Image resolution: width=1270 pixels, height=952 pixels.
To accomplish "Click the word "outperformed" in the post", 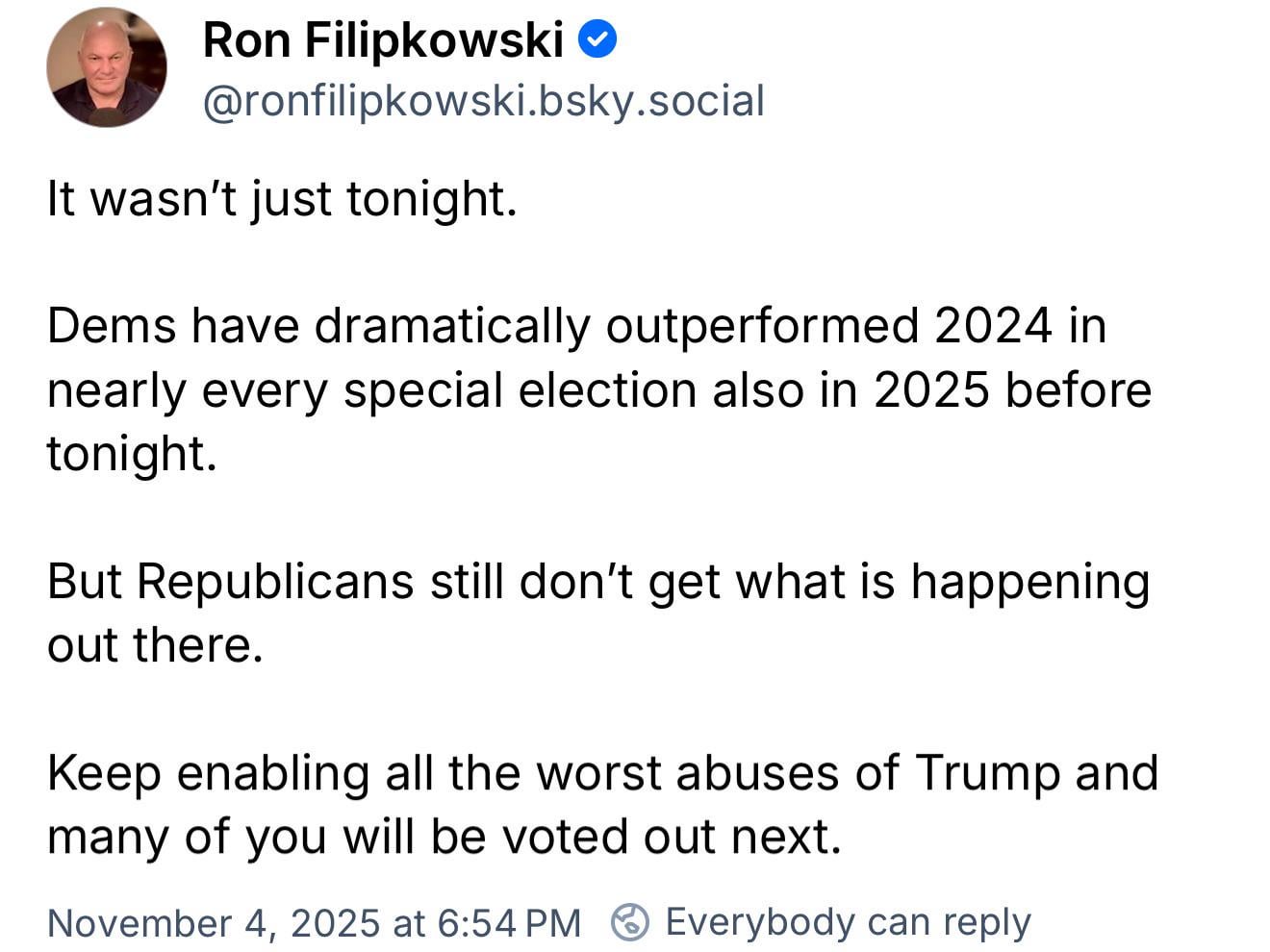I will [762, 326].
